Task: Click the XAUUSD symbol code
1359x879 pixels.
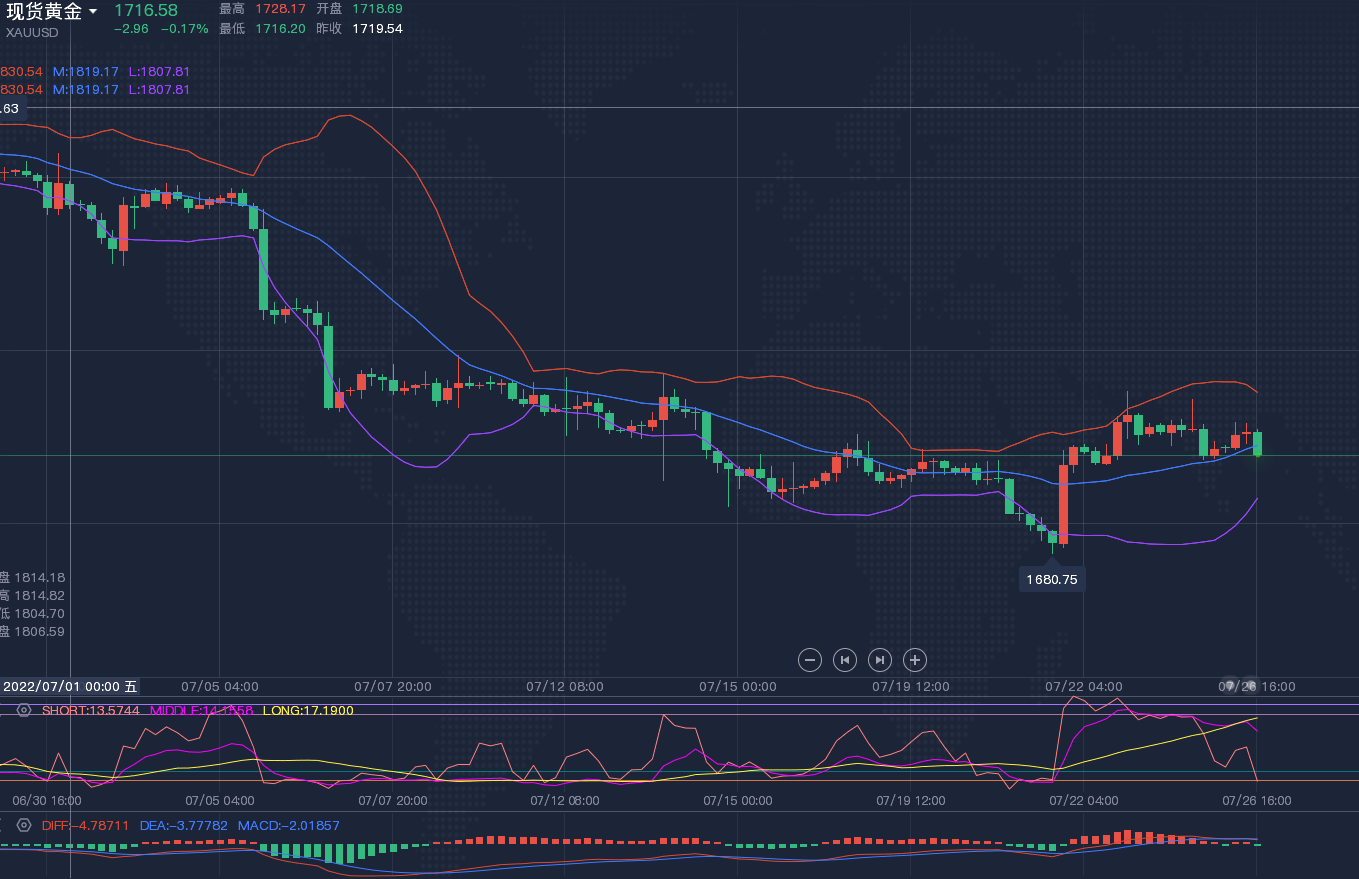Action: (32, 32)
